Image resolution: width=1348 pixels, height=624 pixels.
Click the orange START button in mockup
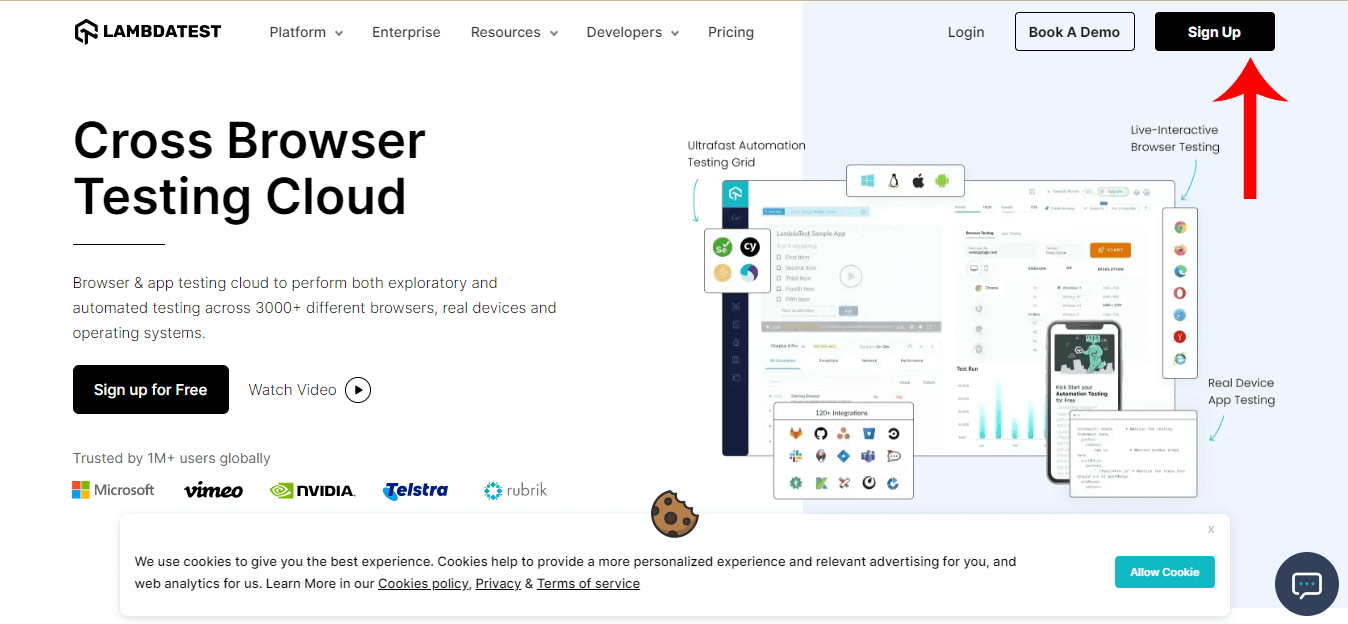coord(1110,250)
